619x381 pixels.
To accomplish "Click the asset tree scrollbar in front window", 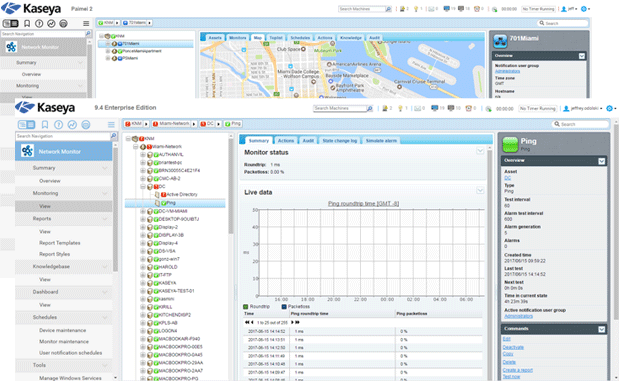I will [x=231, y=186].
